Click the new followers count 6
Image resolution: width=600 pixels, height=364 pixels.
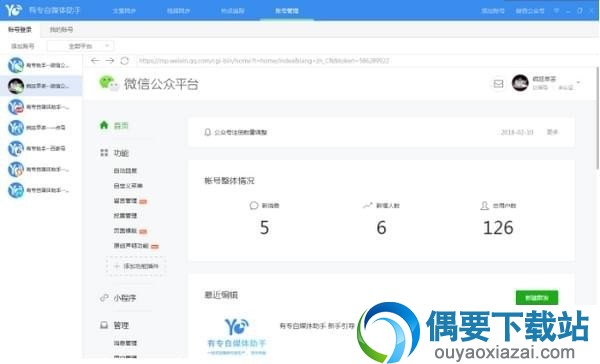click(381, 228)
